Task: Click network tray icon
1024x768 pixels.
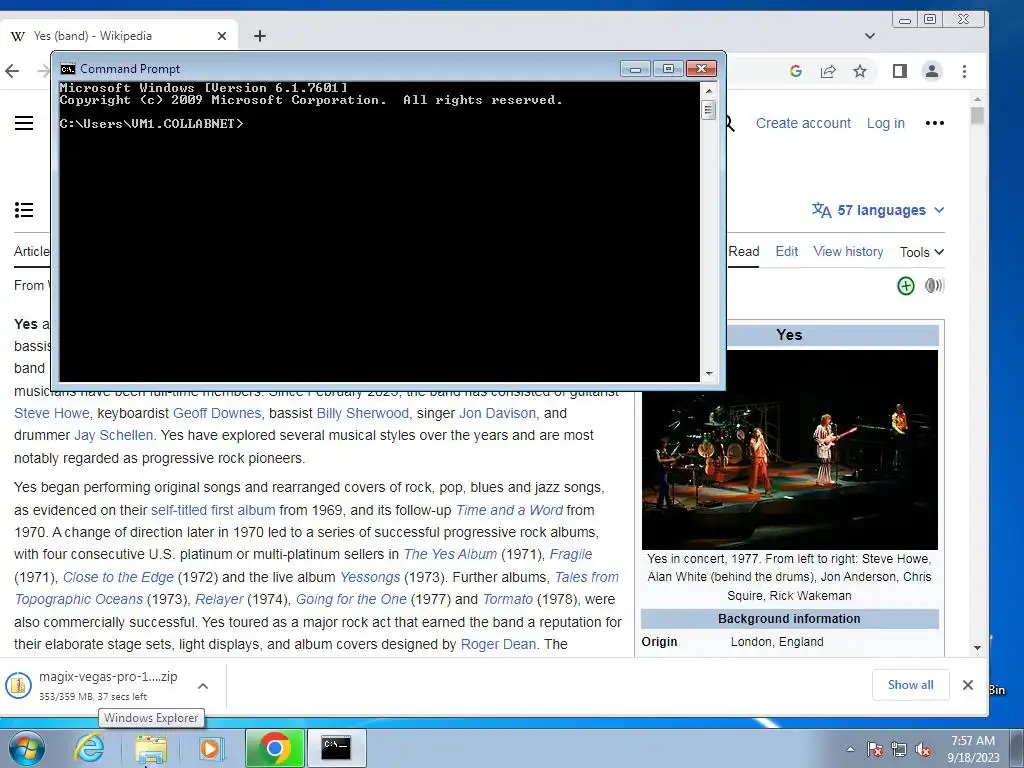Action: click(899, 749)
